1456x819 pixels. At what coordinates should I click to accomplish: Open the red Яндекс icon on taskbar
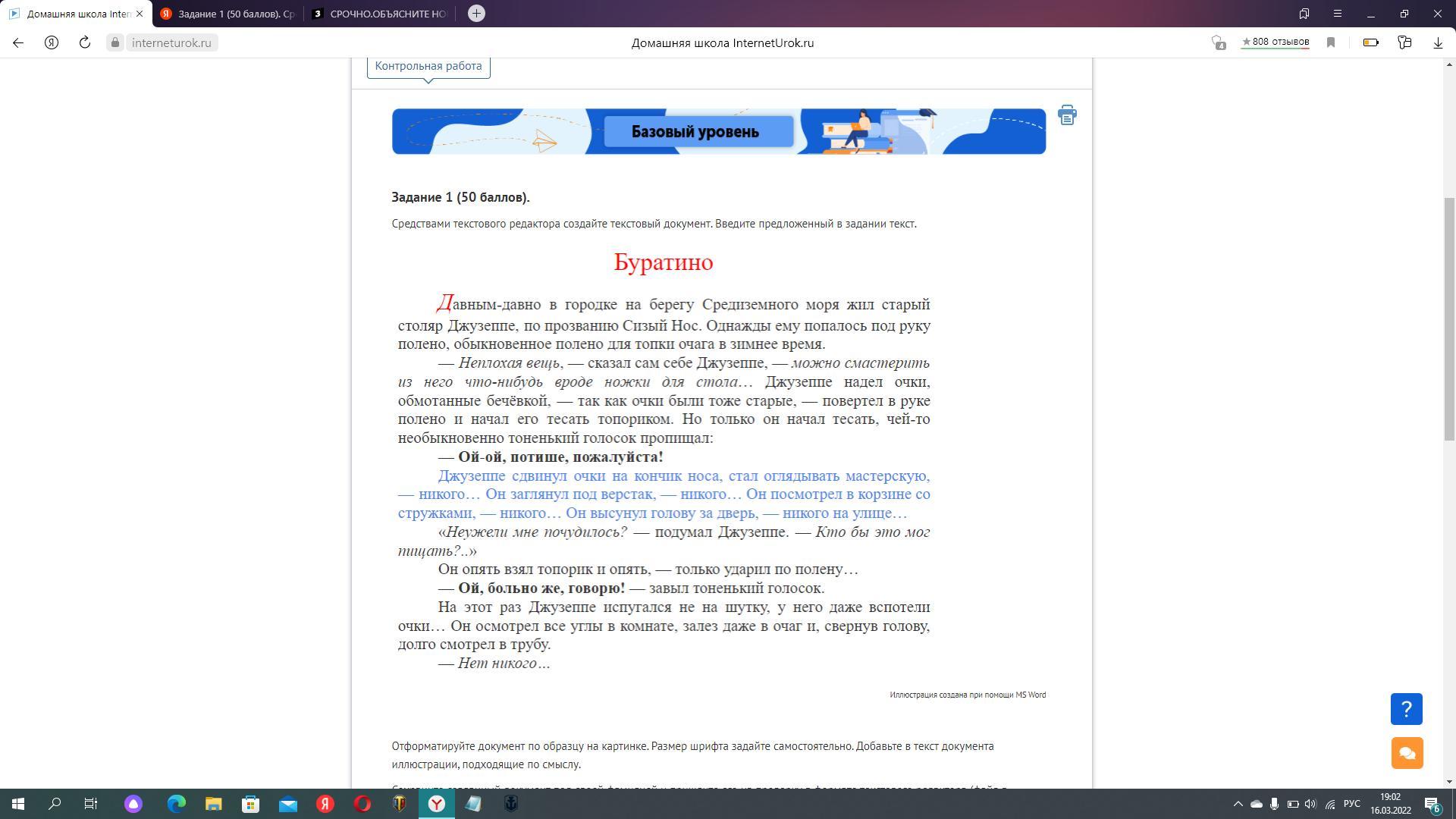pos(325,804)
